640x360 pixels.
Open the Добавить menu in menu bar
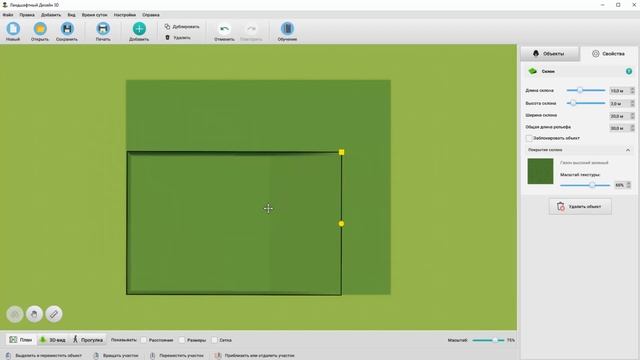(x=51, y=15)
